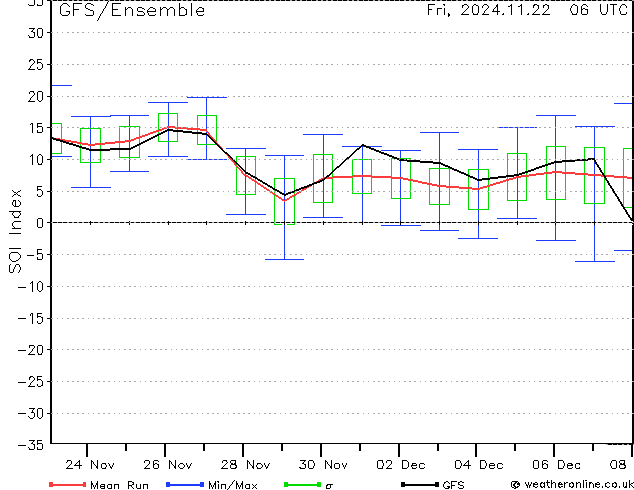This screenshot has width=634, height=490.
Task: Click the y-axis value 15
Action: pyautogui.click(x=36, y=128)
